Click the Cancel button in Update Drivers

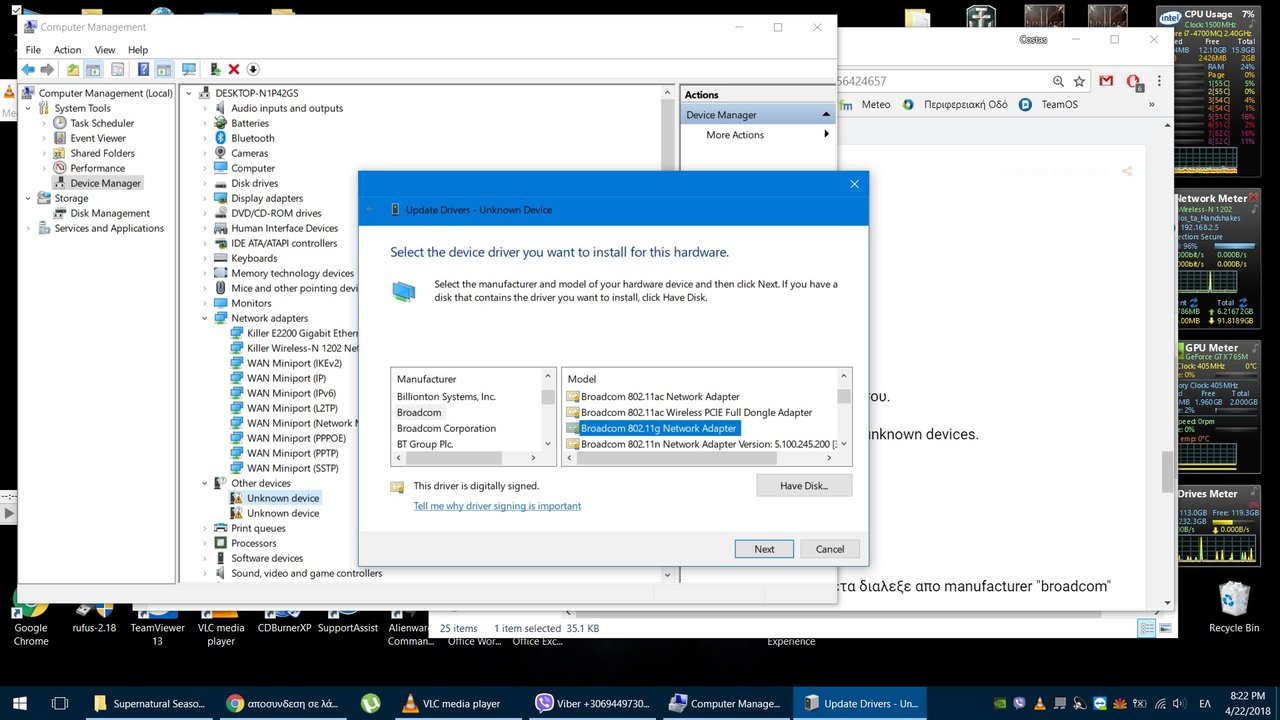830,548
